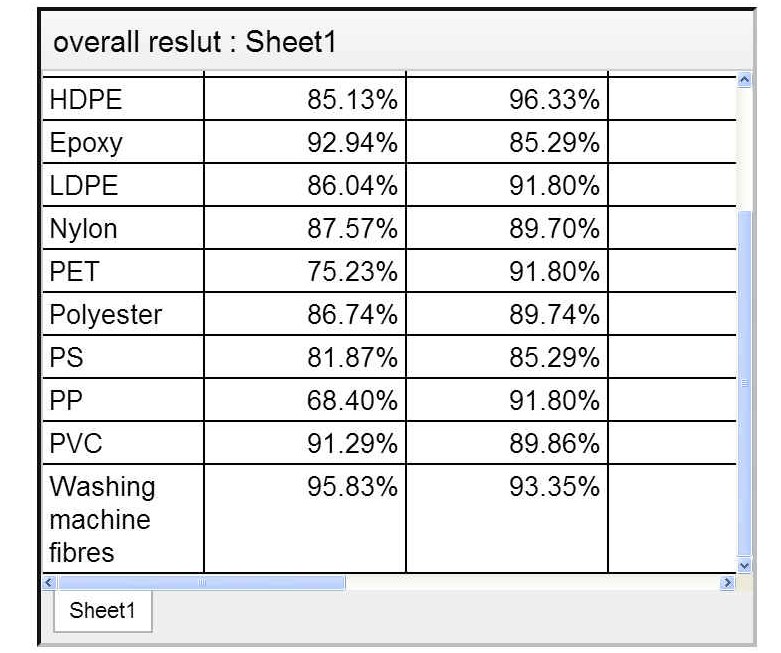The height and width of the screenshot is (653, 781).
Task: Select the Epoxy cell
Action: [123, 142]
